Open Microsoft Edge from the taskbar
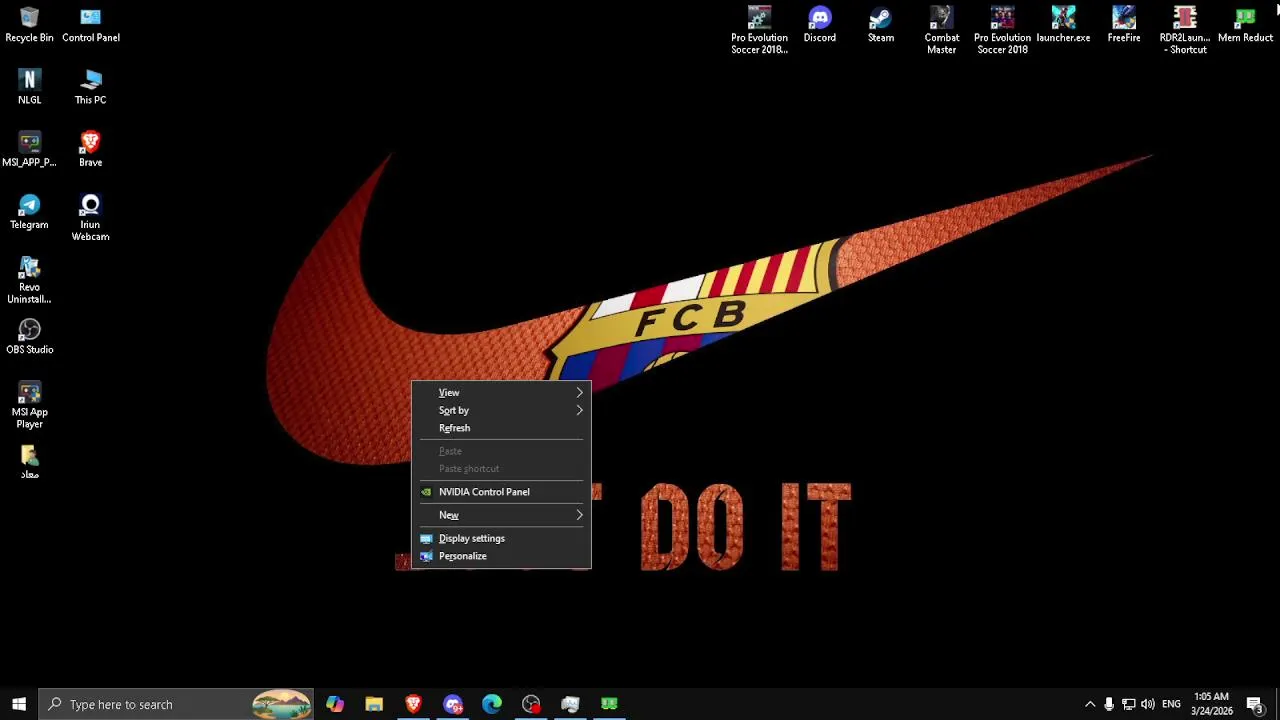The height and width of the screenshot is (720, 1280). (492, 704)
